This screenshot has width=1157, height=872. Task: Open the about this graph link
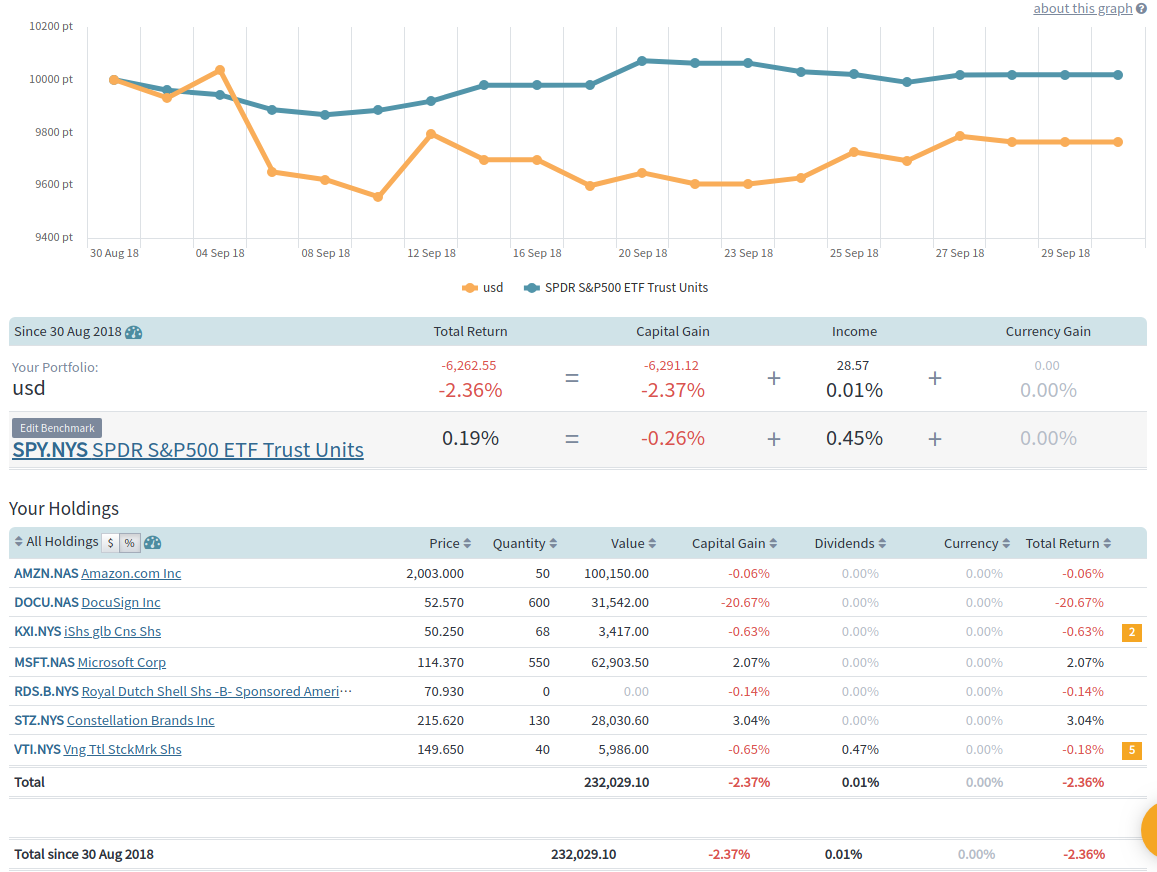click(x=1082, y=9)
